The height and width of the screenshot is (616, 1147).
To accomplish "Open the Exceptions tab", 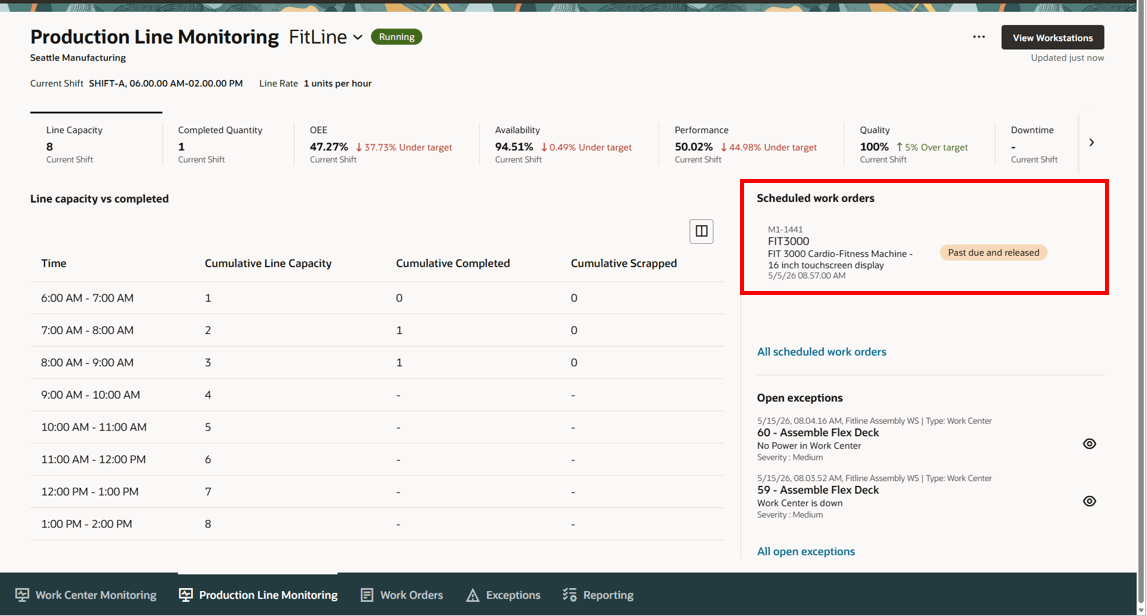I will (503, 595).
